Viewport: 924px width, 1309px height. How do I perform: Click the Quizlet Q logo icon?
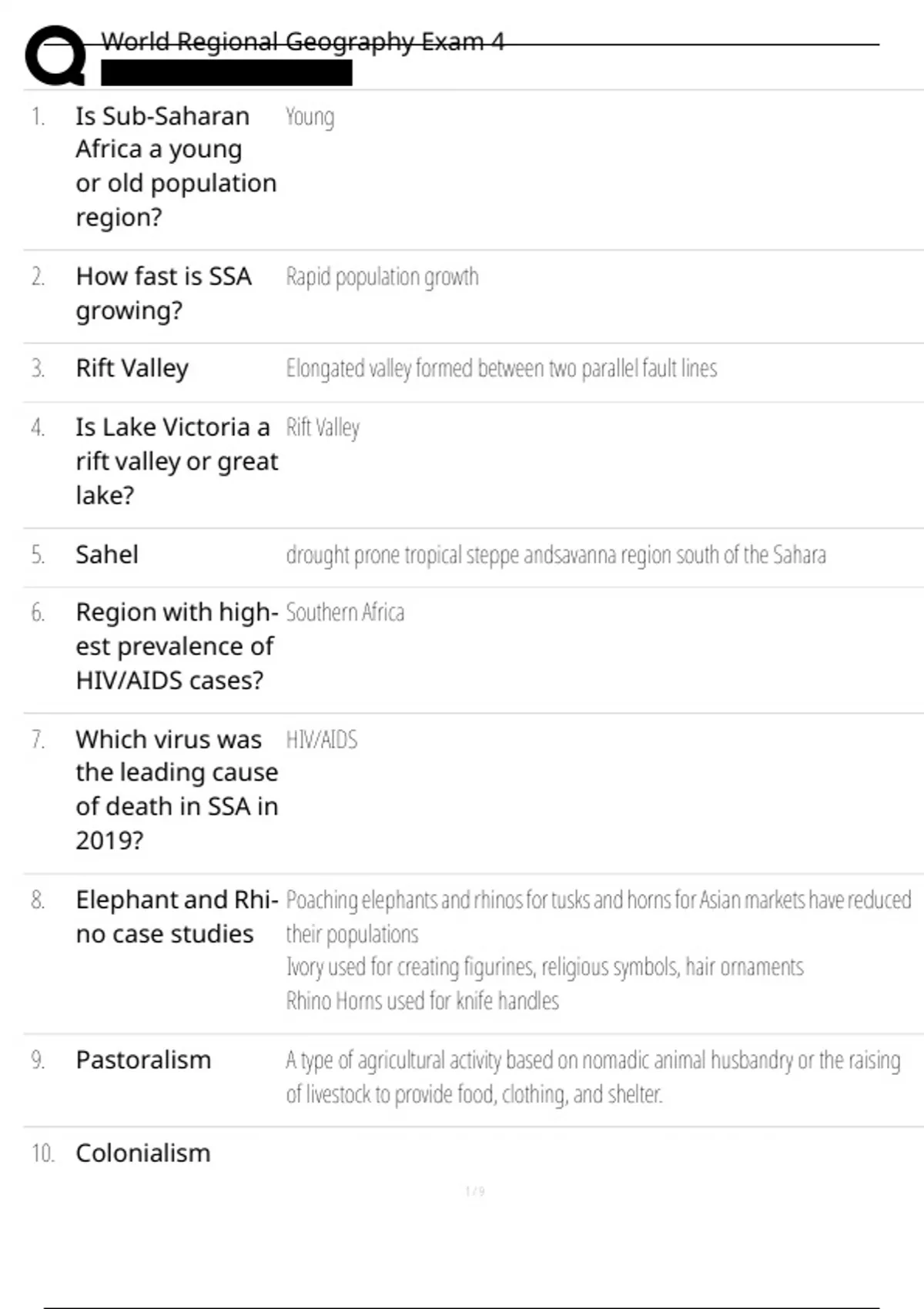click(x=55, y=55)
